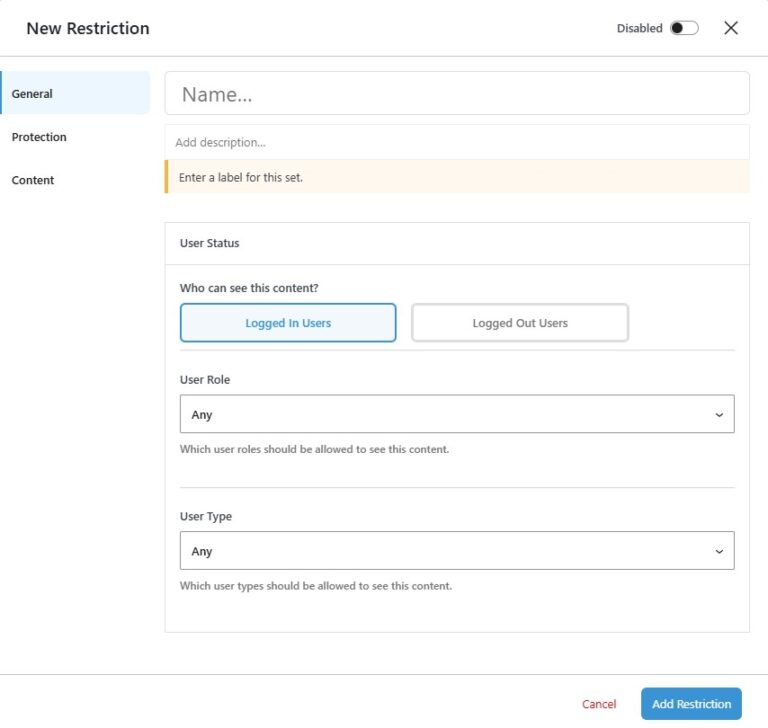
Task: Open the User Type dropdown
Action: pos(456,551)
